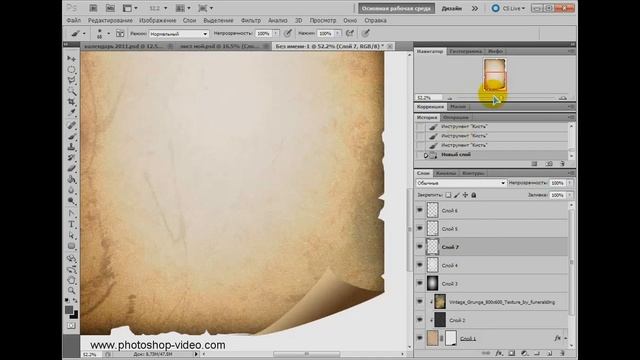Viewport: 640px width, 360px height.
Task: Open layer blend mode dropdown Обычные
Action: 461,183
